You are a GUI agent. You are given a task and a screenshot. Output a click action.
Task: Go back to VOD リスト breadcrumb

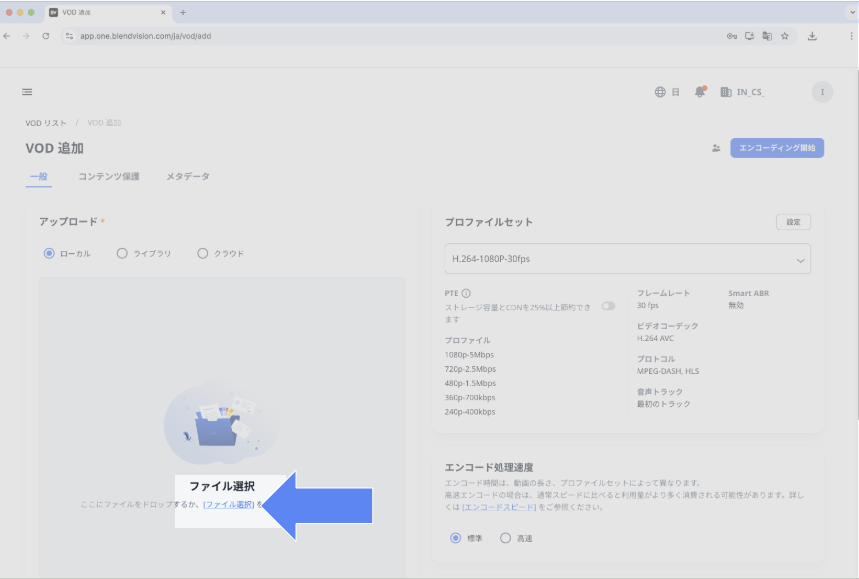pyautogui.click(x=46, y=123)
